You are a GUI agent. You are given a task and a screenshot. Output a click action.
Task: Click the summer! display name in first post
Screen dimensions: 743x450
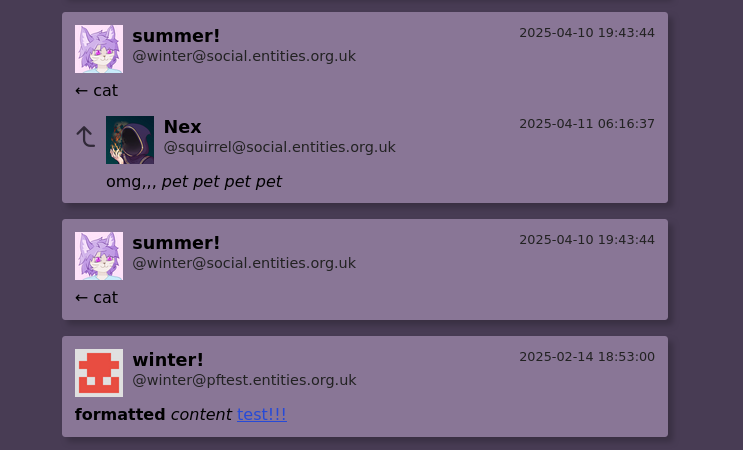coord(176,36)
